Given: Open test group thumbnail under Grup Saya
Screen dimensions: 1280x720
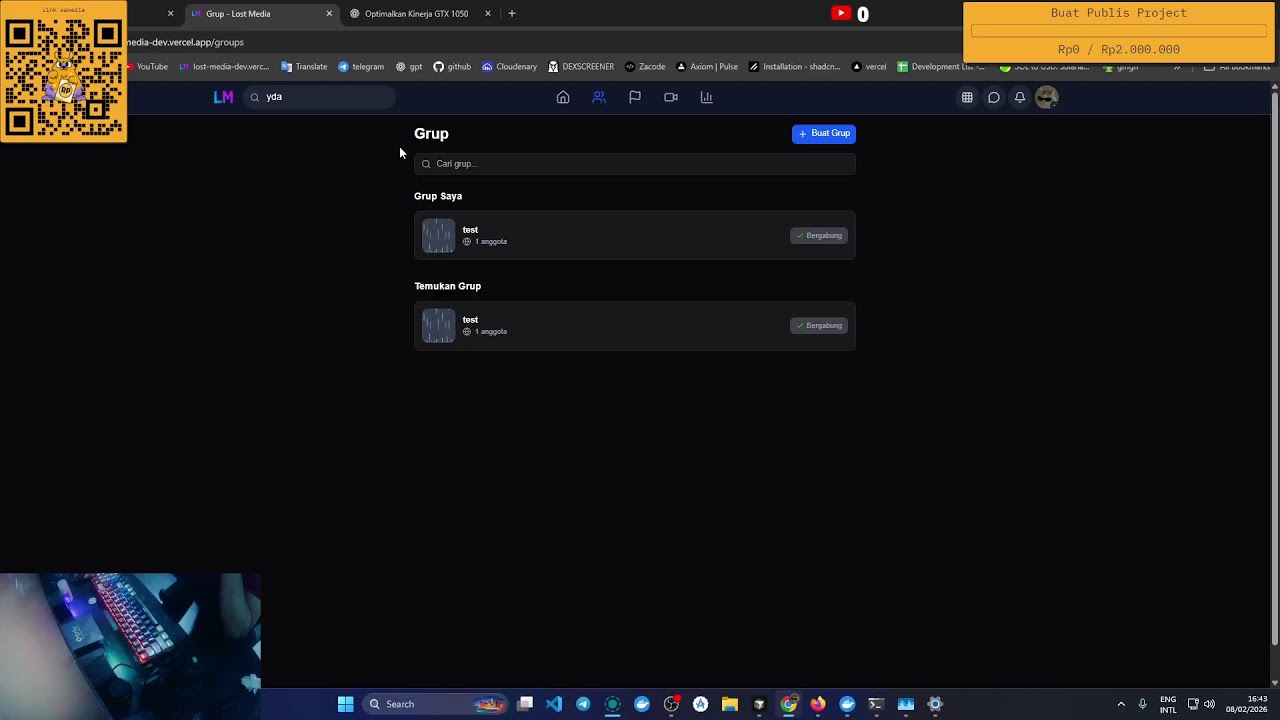Looking at the screenshot, I should 438,236.
